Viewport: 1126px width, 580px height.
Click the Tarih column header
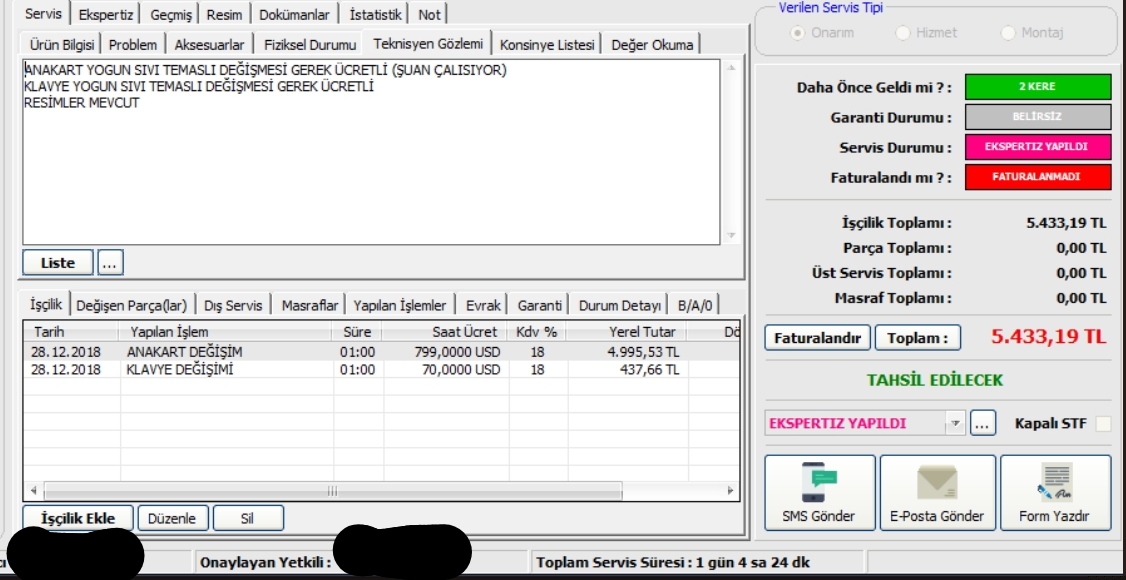[71, 332]
